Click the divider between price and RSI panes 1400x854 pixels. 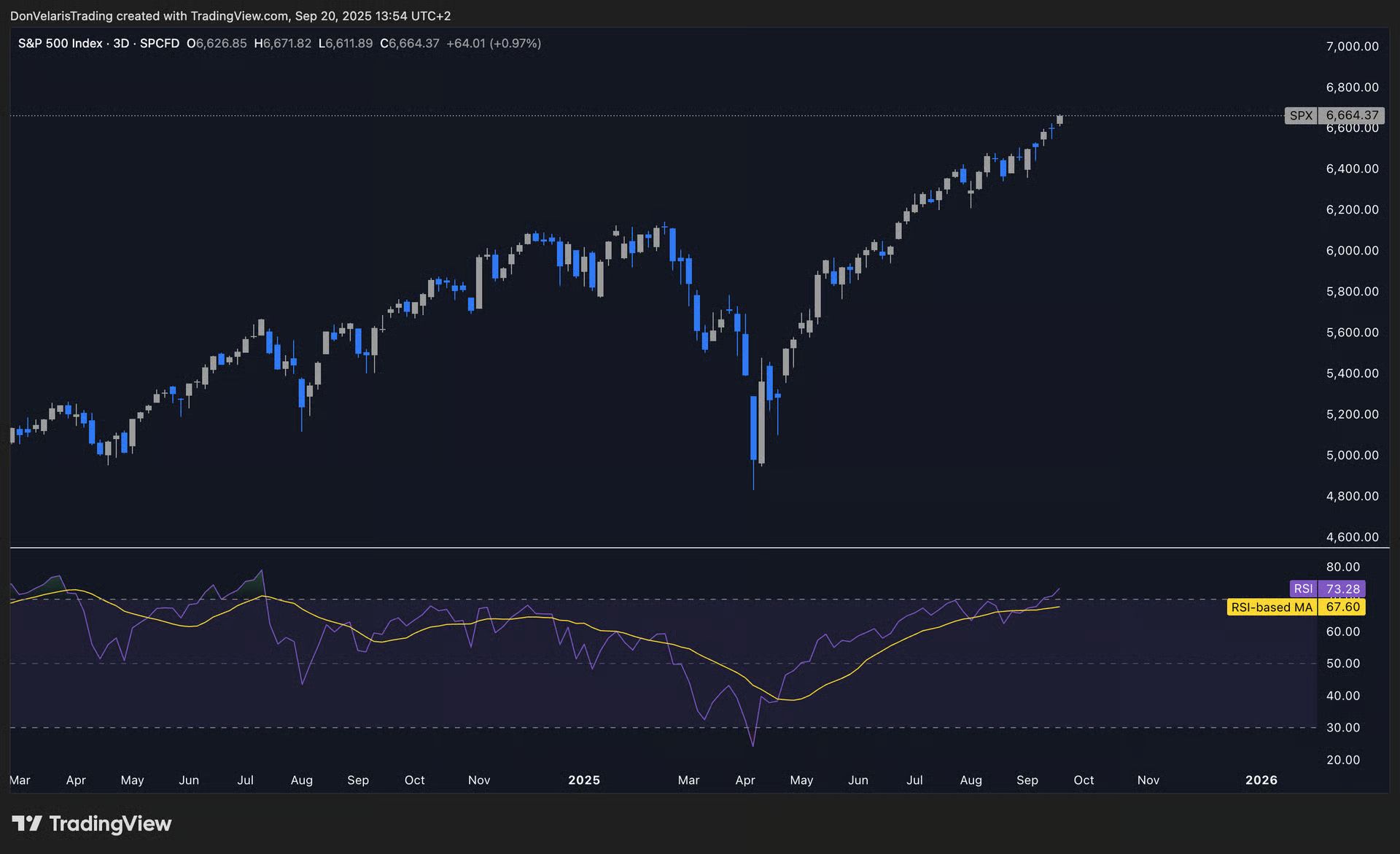pos(656,547)
